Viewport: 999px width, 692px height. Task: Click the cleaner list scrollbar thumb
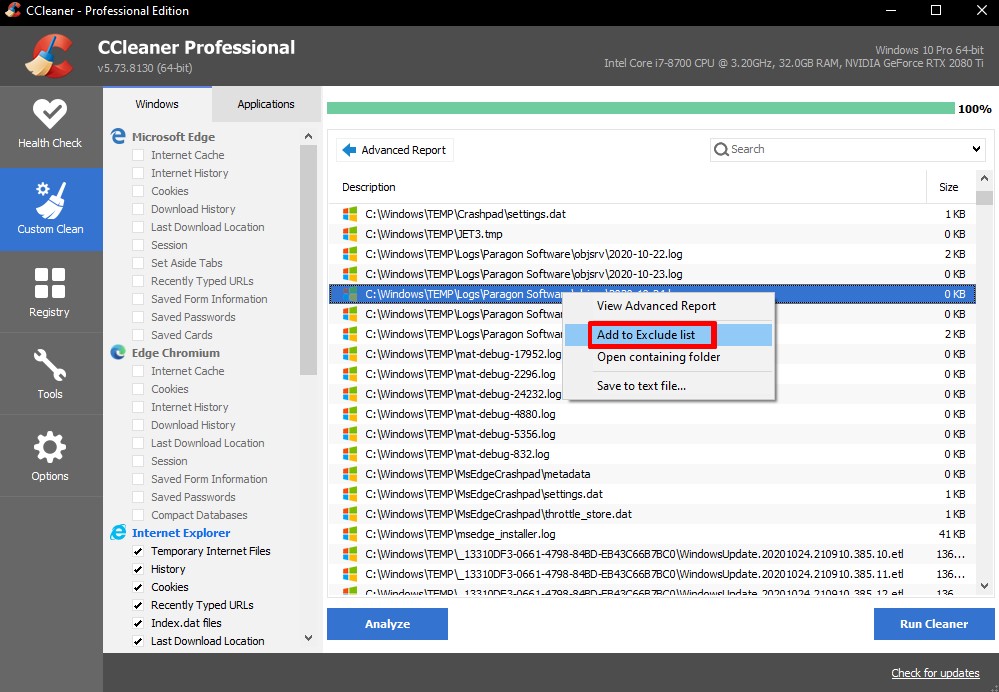coord(308,261)
